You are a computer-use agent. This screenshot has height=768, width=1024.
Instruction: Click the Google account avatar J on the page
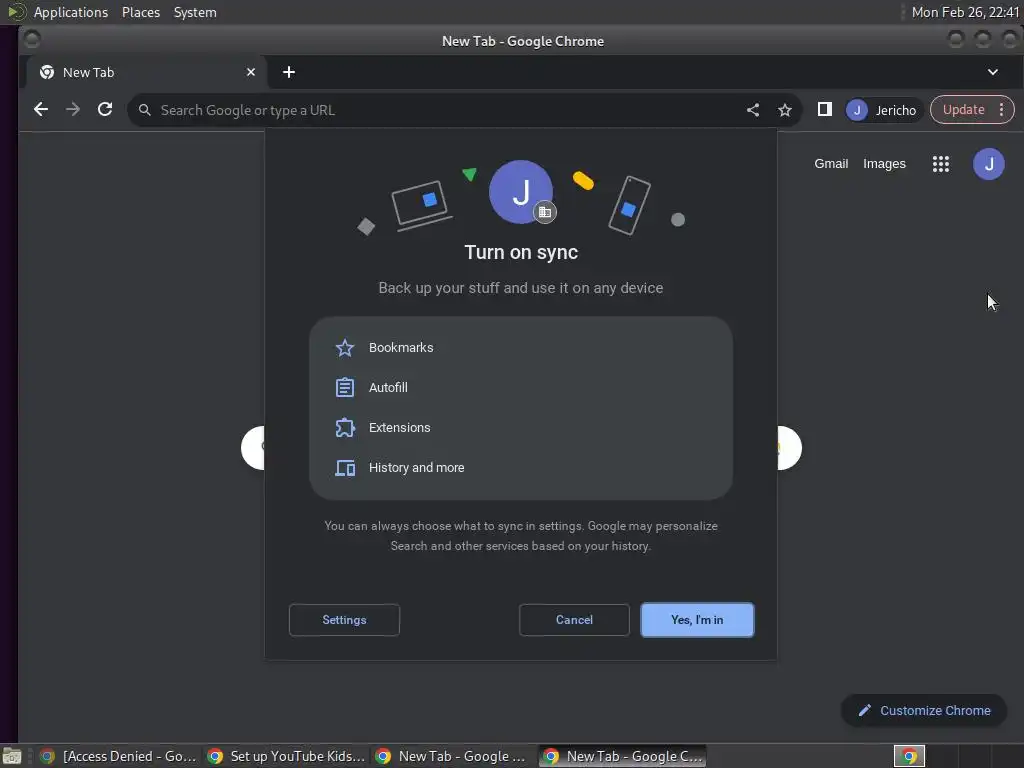[989, 164]
